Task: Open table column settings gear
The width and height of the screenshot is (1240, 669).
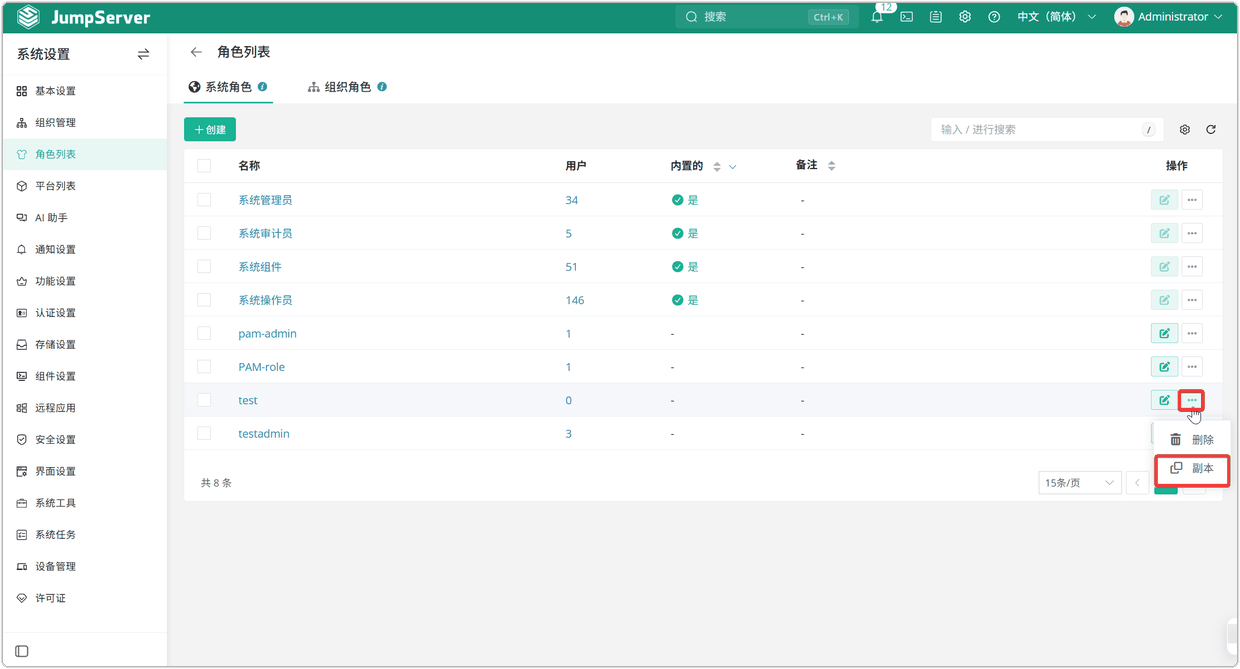Action: coord(1185,130)
